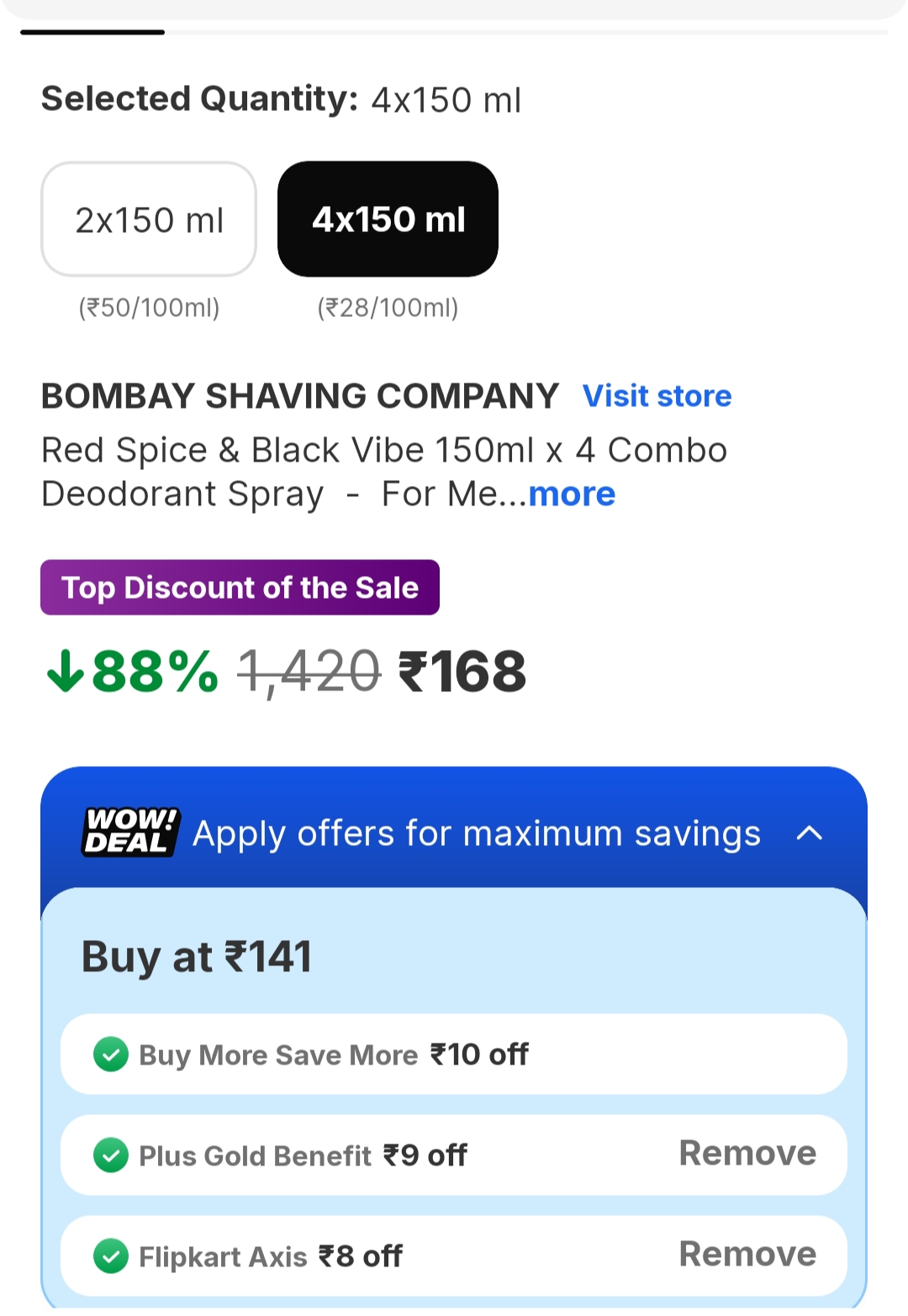Click the WOW! DEAL badge icon
The width and height of the screenshot is (908, 1316).
130,832
